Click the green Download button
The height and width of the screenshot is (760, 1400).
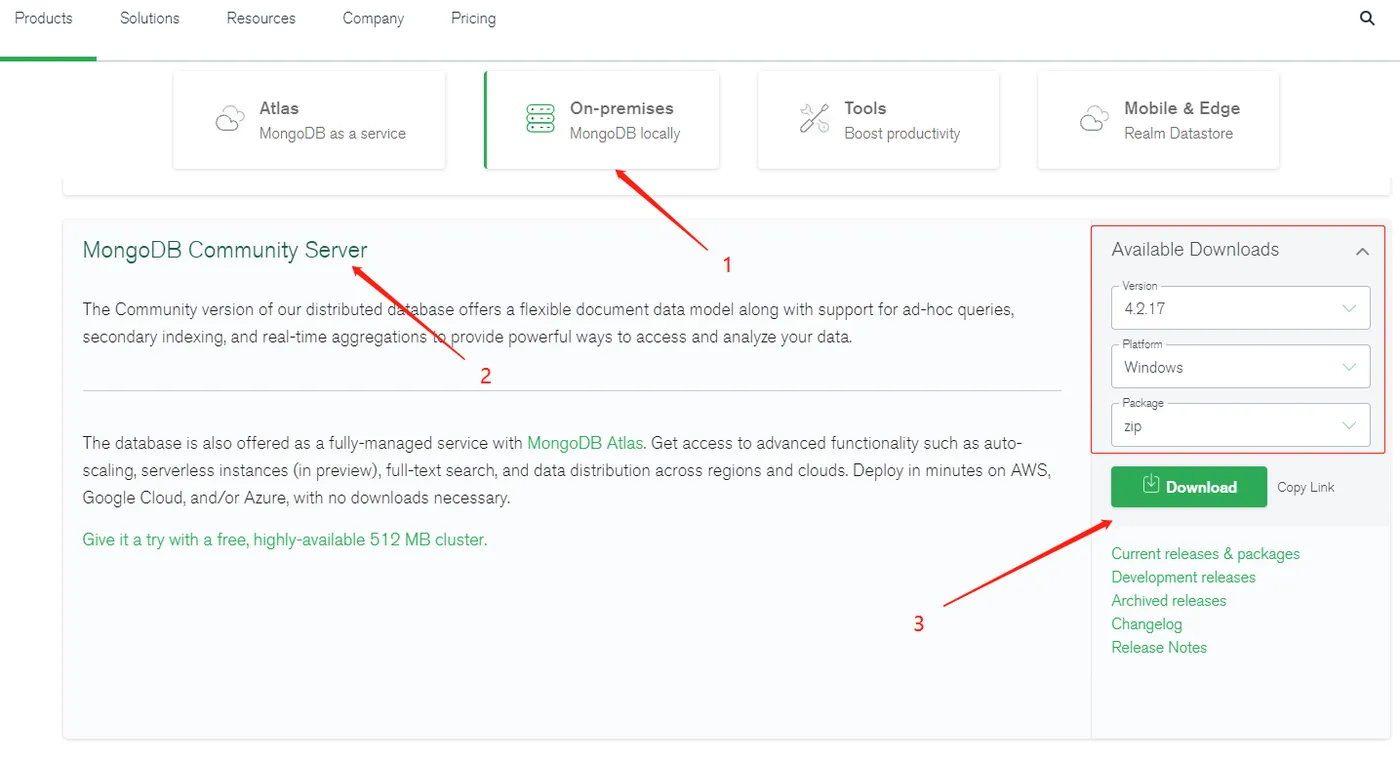point(1189,487)
